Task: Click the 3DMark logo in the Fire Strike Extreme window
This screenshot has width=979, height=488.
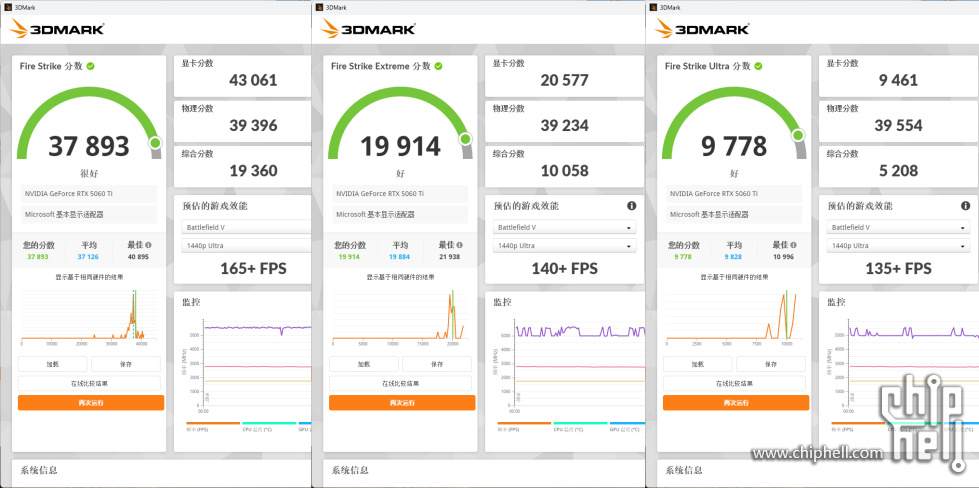Action: coord(368,28)
